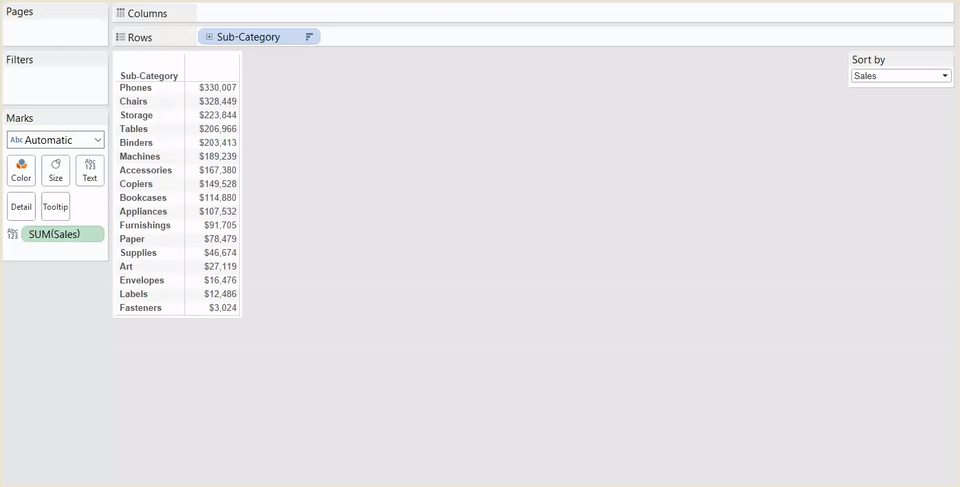960x487 pixels.
Task: Click the Sub-Category column header
Action: 149,76
